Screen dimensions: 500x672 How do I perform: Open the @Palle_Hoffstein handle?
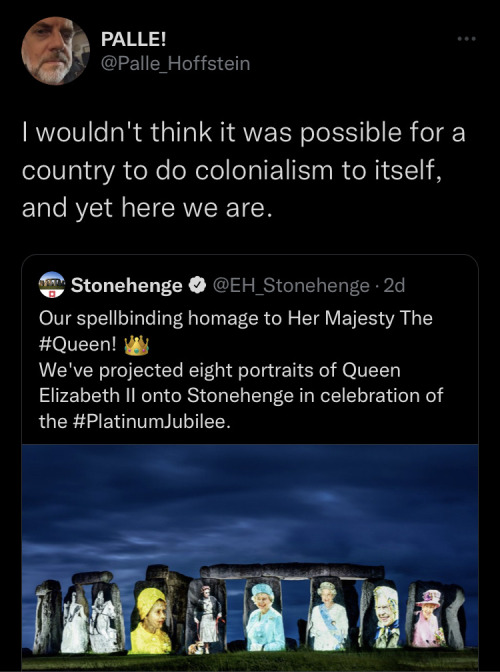point(175,64)
